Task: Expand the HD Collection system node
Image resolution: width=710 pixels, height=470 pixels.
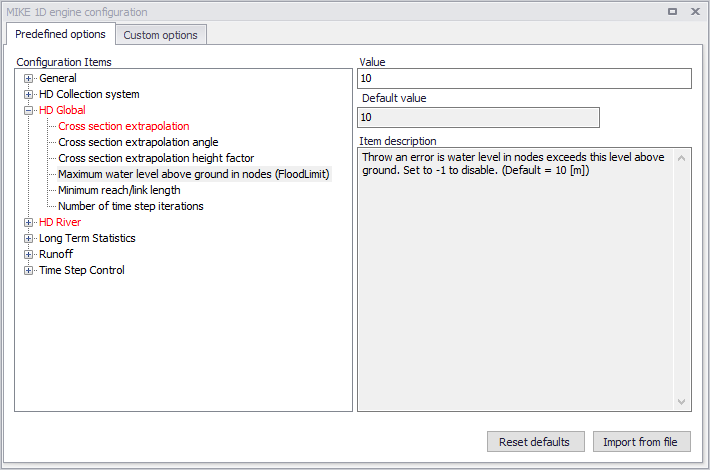Action: click(29, 94)
